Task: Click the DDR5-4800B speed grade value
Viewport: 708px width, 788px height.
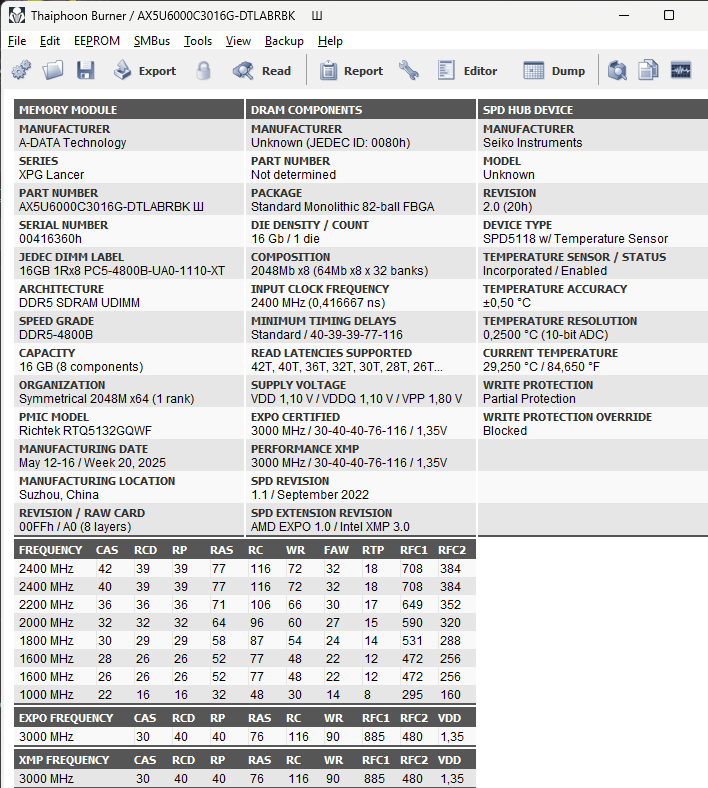Action: pos(56,335)
